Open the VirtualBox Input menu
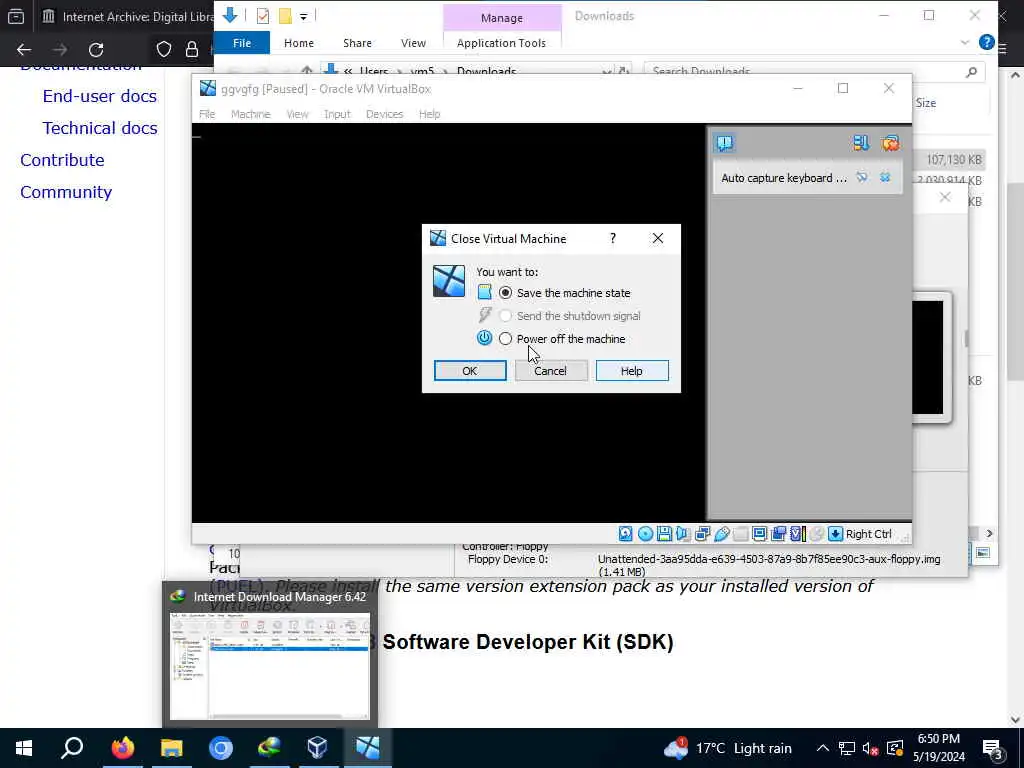1024x768 pixels. [337, 114]
